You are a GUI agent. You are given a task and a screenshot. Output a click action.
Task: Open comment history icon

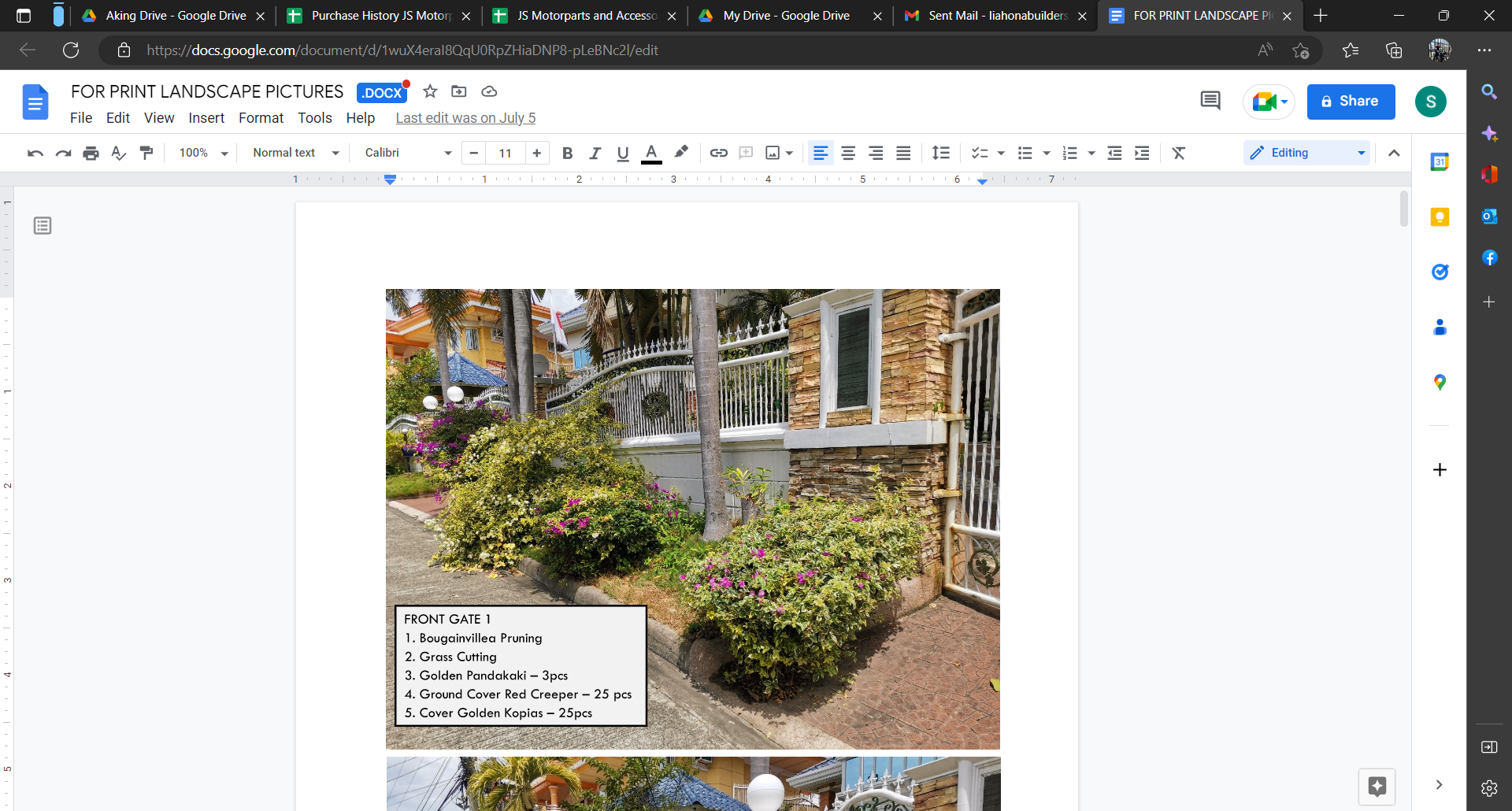[1210, 101]
